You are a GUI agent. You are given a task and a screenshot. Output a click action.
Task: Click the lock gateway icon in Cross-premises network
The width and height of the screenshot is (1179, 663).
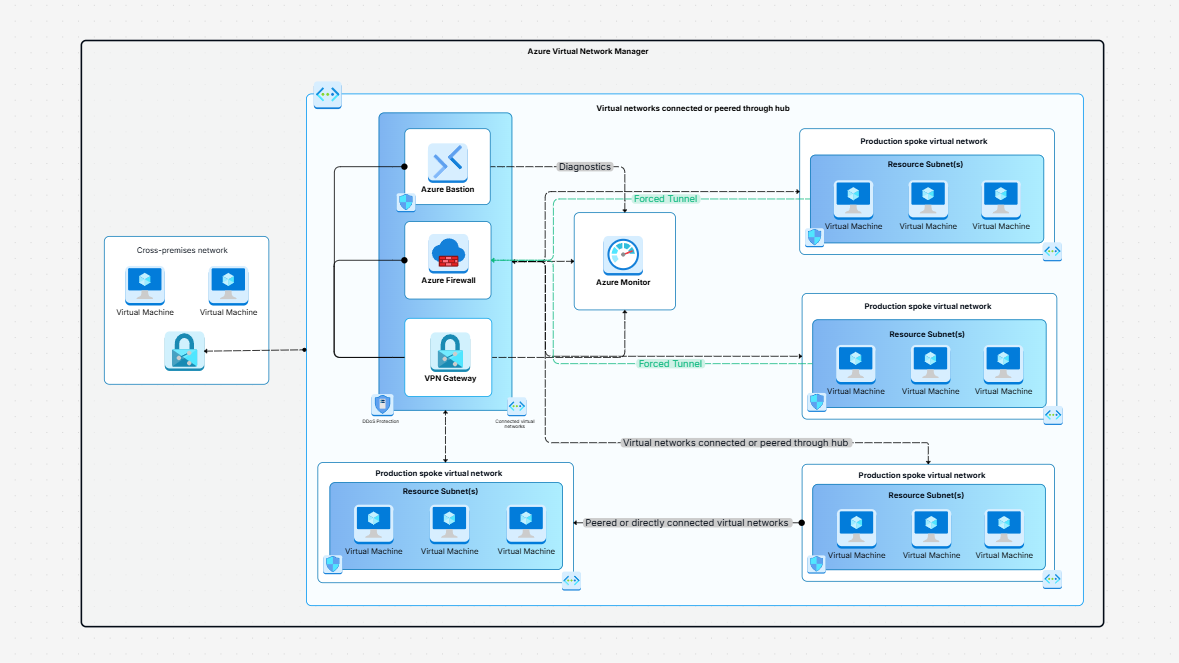pos(184,351)
